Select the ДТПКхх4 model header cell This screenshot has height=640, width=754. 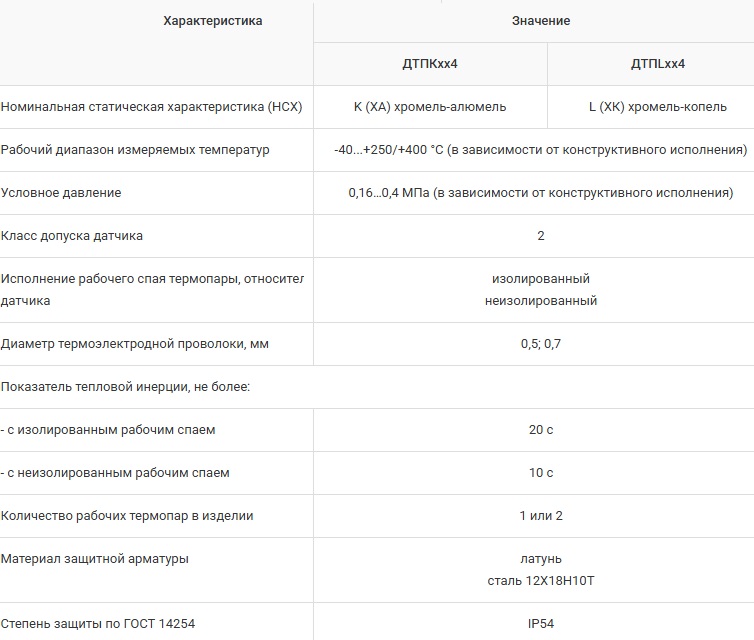click(x=430, y=64)
